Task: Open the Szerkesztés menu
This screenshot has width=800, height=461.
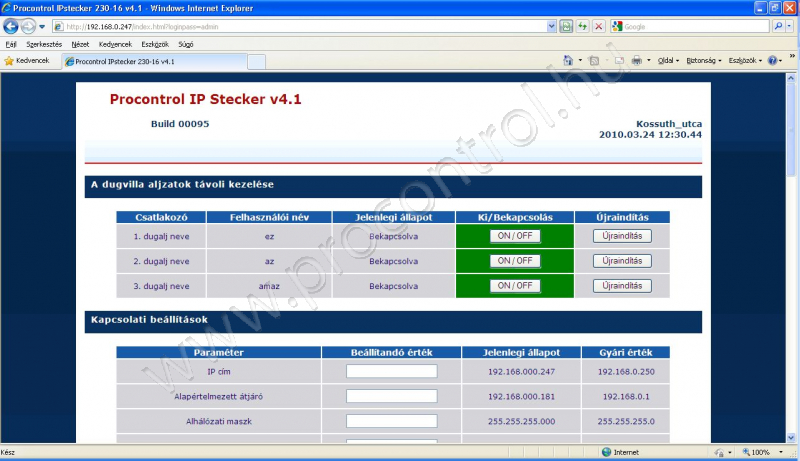Action: tap(44, 44)
